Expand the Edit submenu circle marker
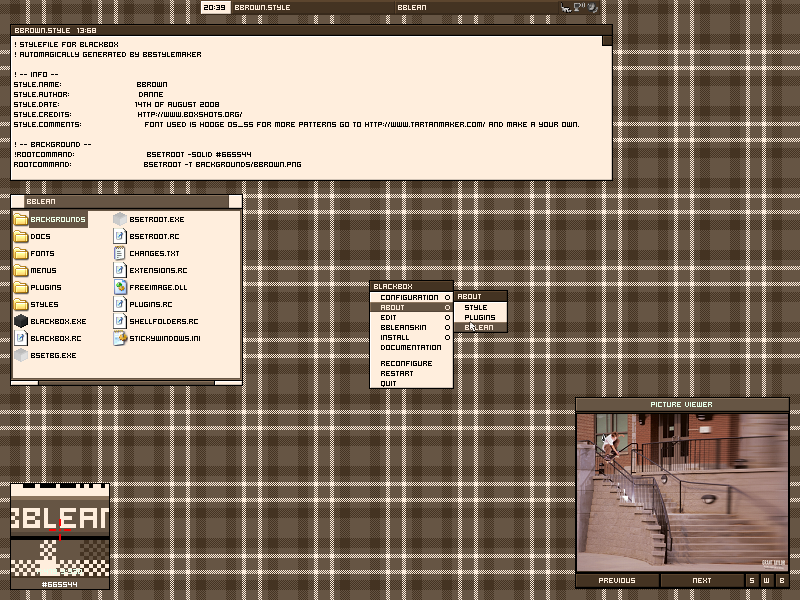Viewport: 800px width, 600px height. [447, 317]
